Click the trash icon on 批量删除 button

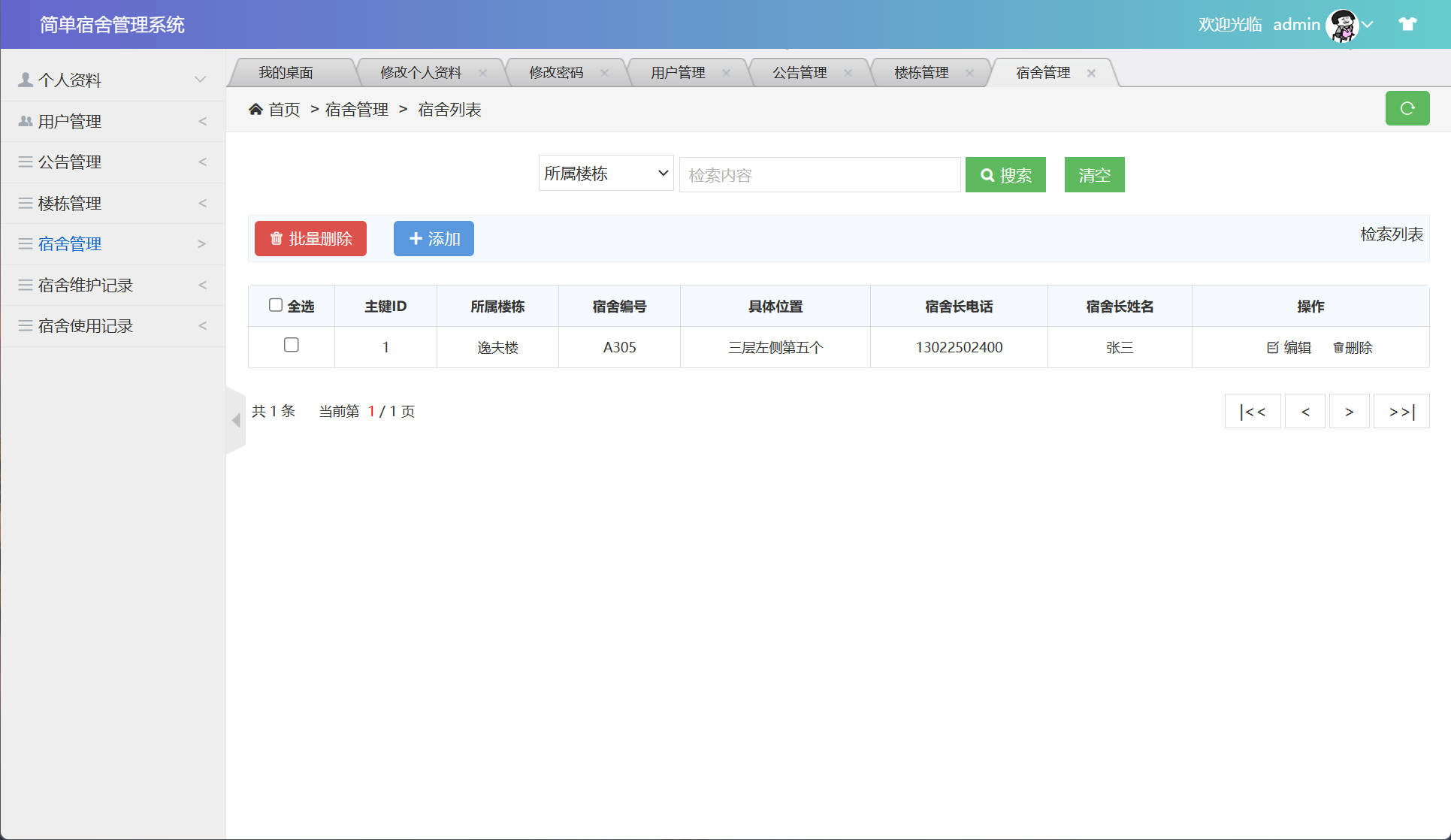point(275,238)
